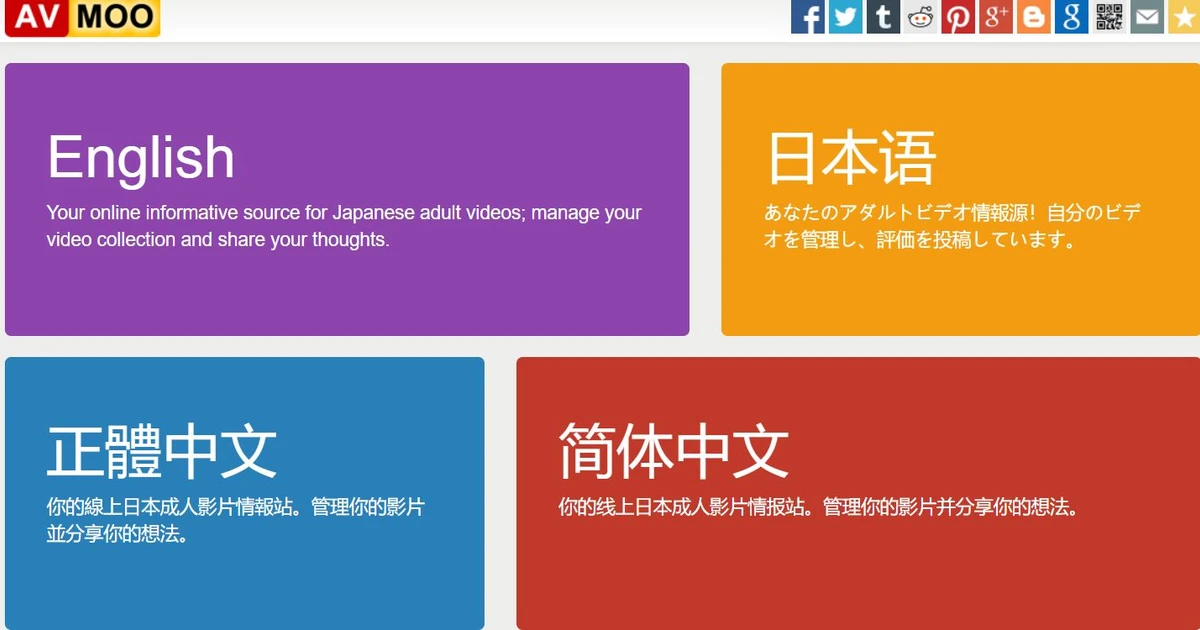The height and width of the screenshot is (630, 1200).
Task: Share to Twitter
Action: (844, 16)
